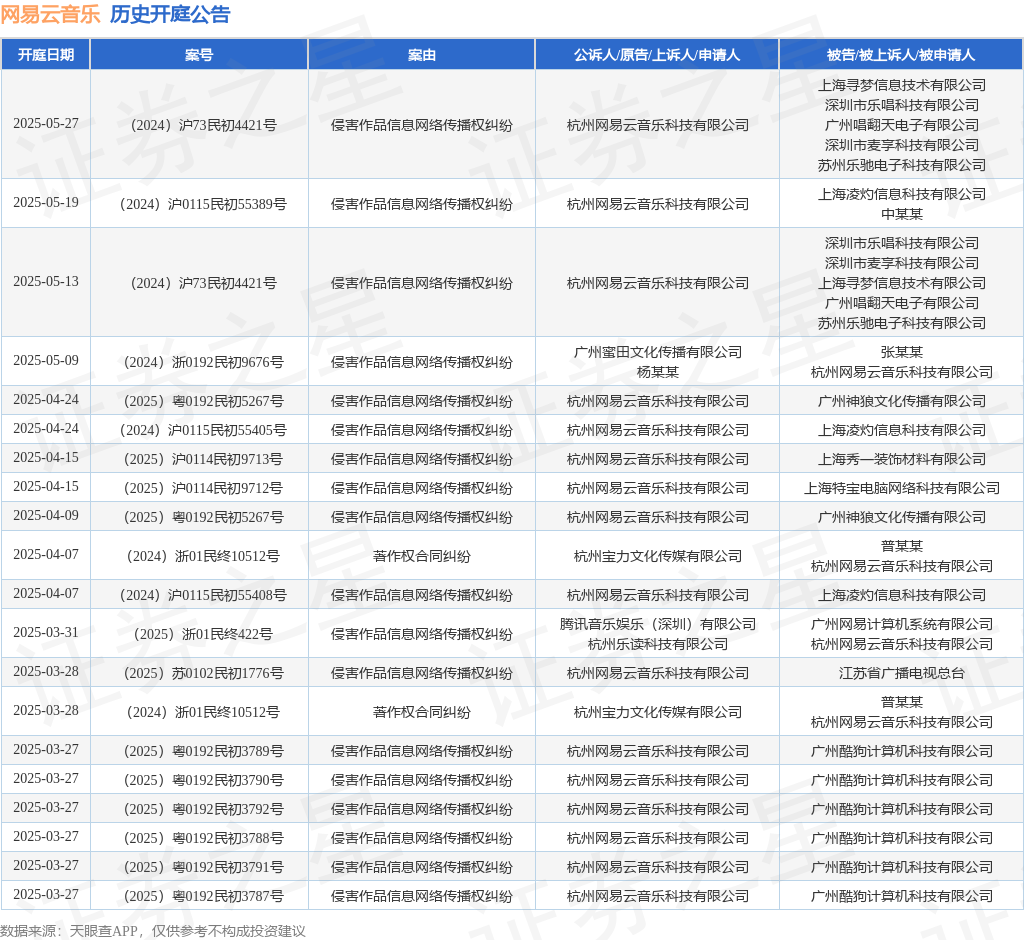
Task: Click the 被告/被上诉人/被申请人 column header
Action: coord(901,55)
